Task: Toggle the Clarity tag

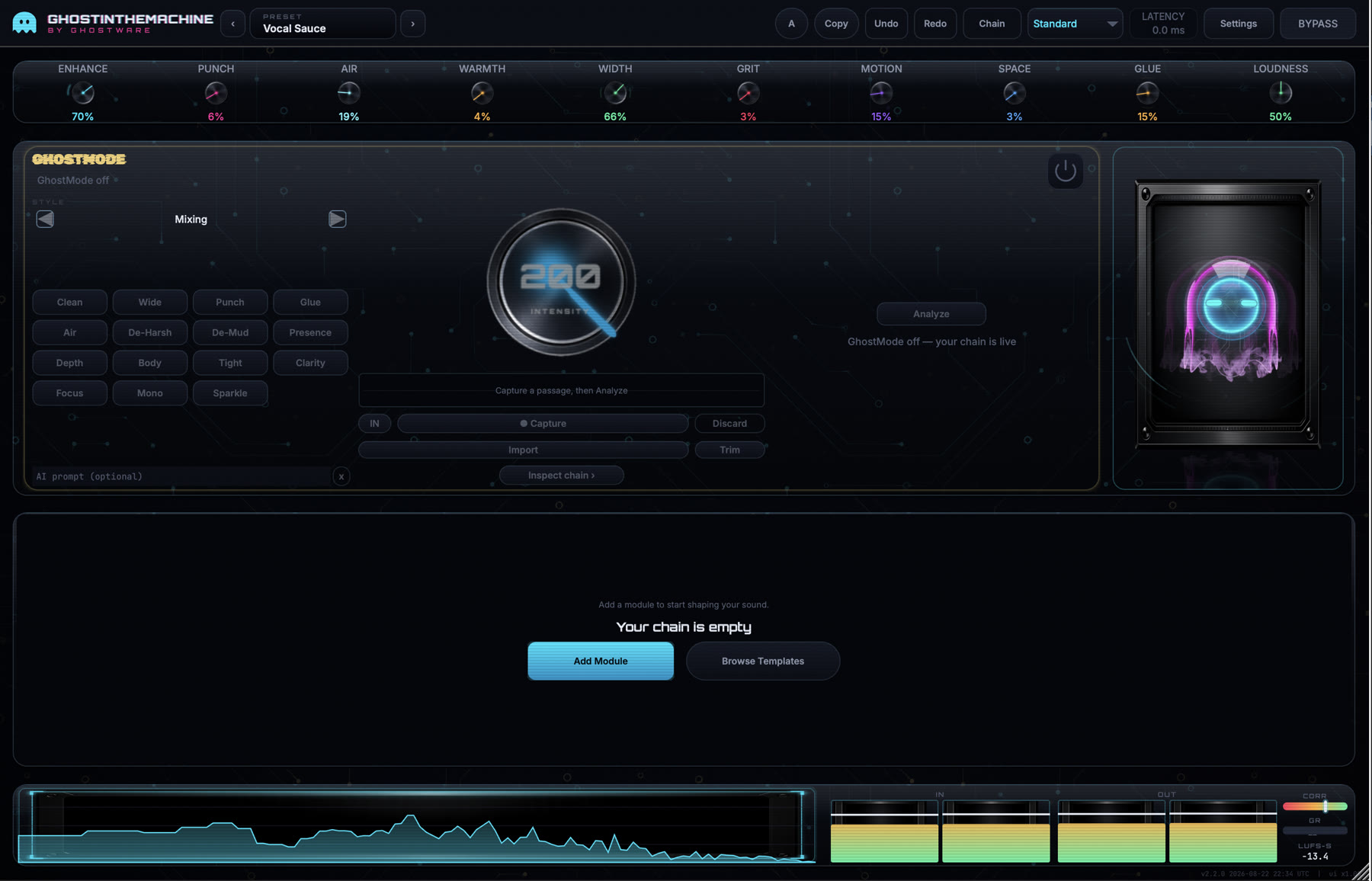Action: click(310, 364)
